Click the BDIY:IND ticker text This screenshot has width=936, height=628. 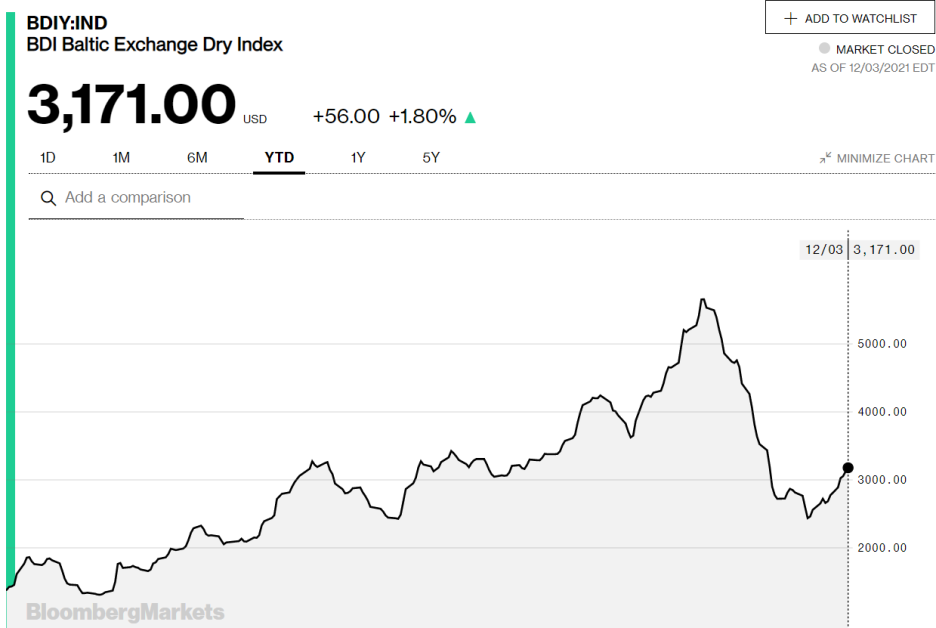(x=67, y=23)
